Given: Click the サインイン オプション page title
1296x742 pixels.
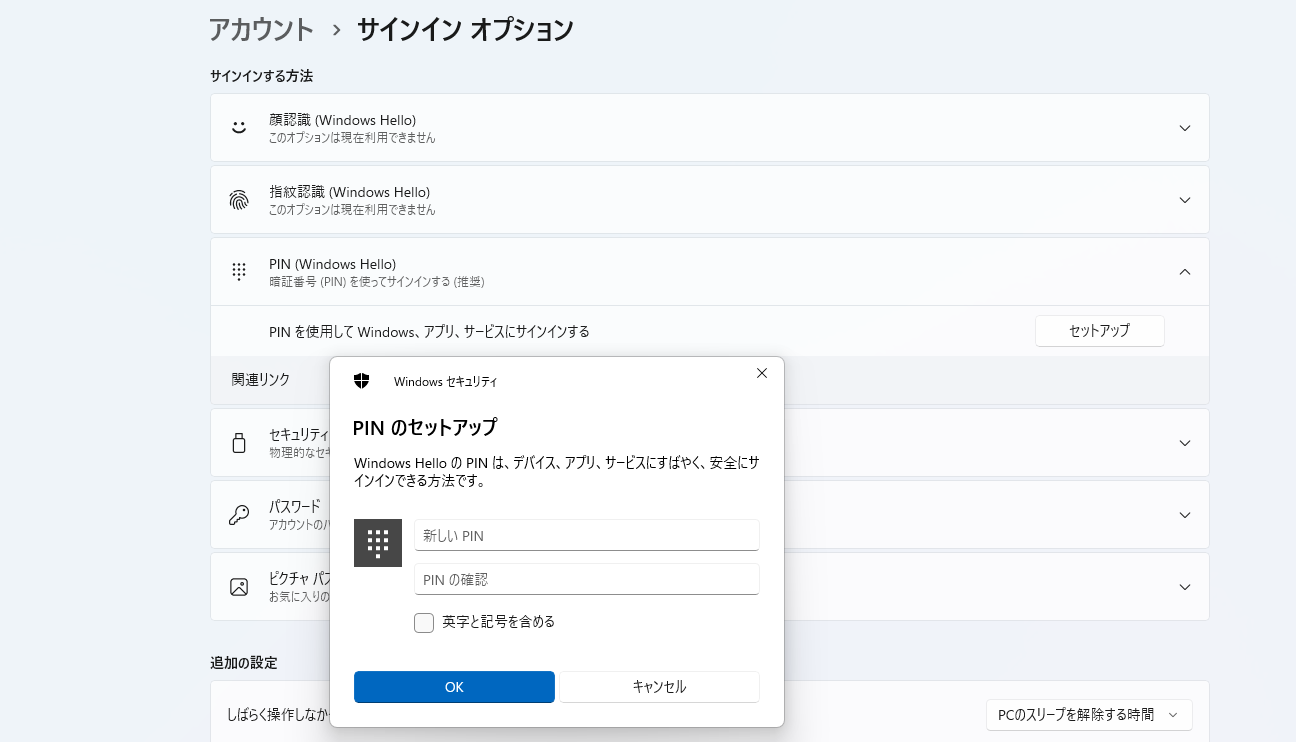Looking at the screenshot, I should tap(465, 29).
